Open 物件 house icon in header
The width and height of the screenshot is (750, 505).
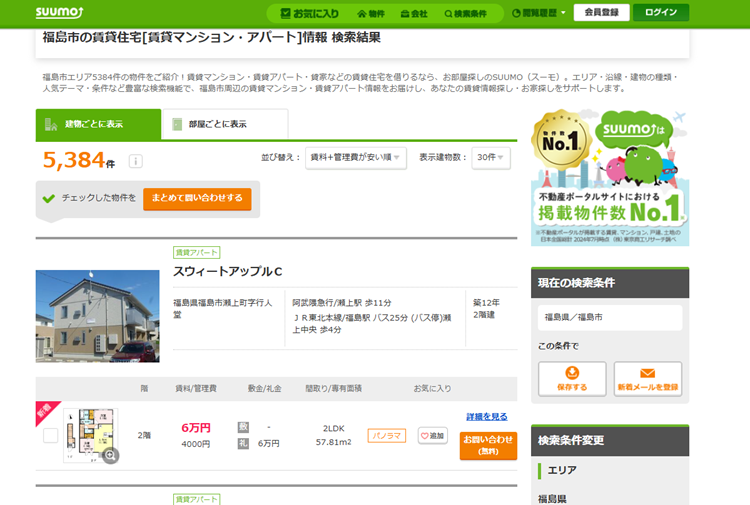click(369, 14)
